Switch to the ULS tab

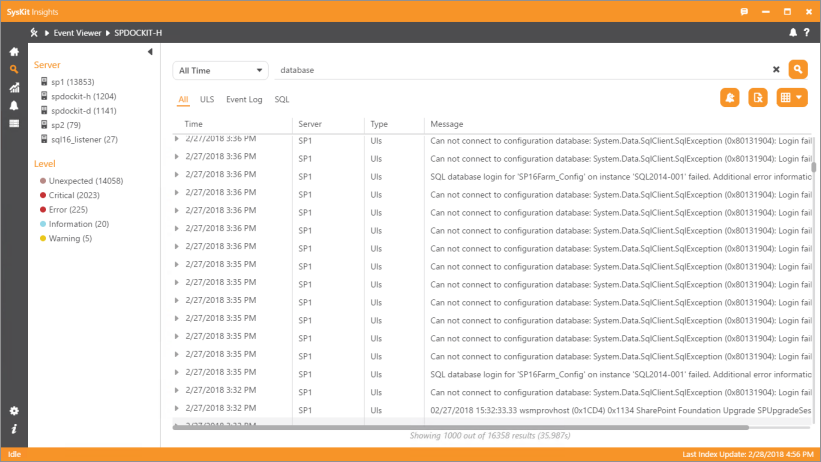(207, 100)
